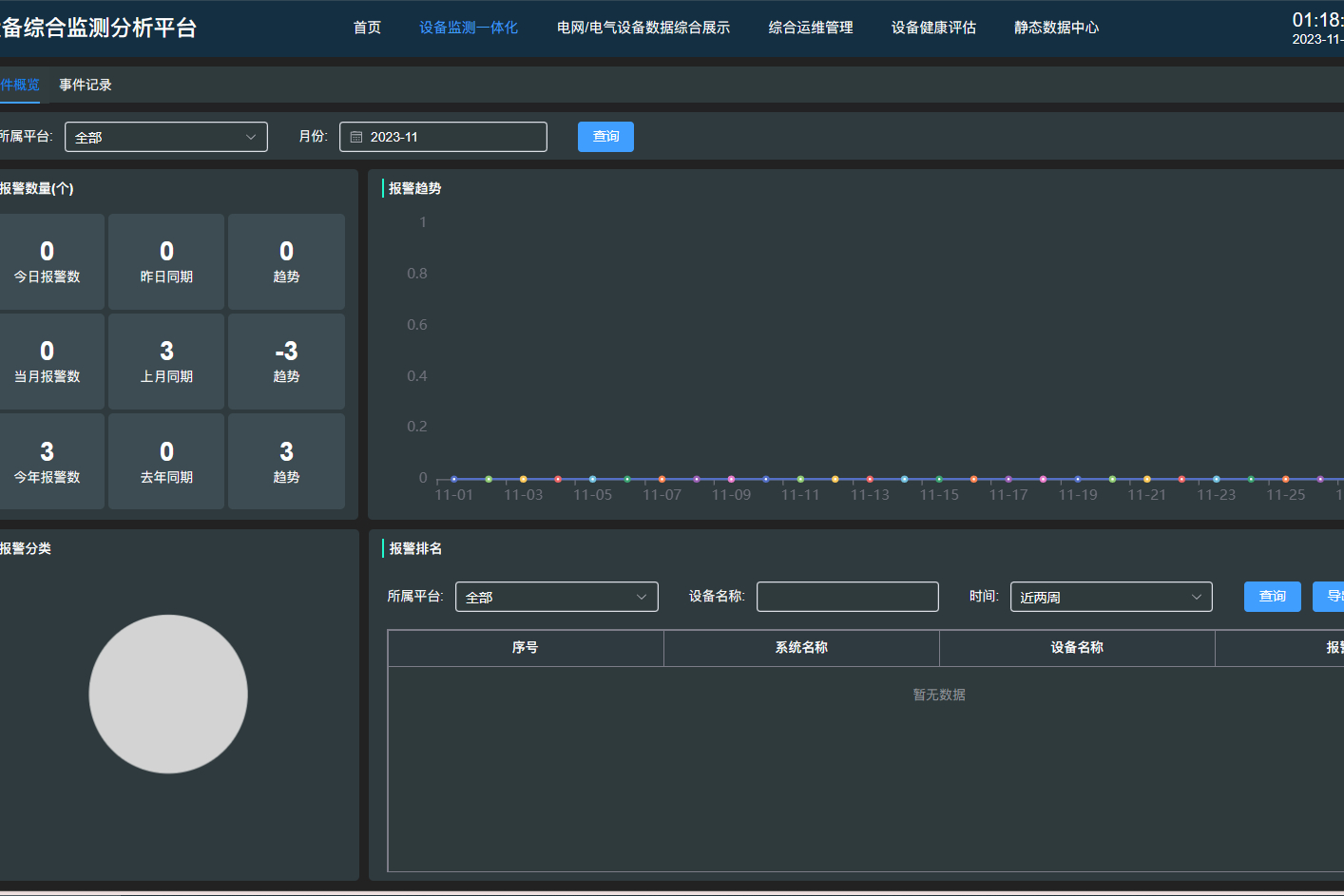
Task: Go to 综合运维管理 menu
Action: [x=811, y=28]
